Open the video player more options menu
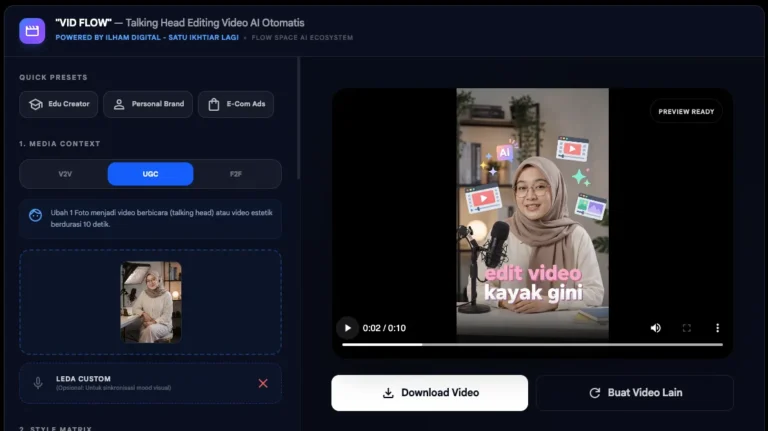The image size is (768, 431). click(718, 328)
